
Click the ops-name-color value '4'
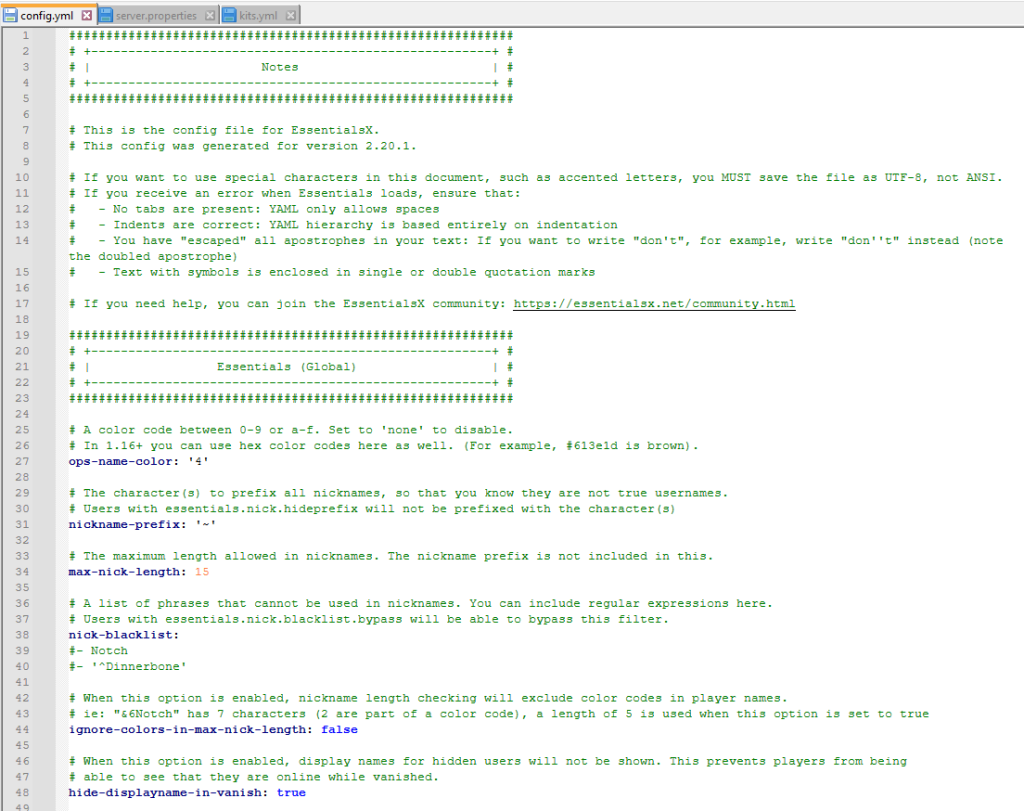tap(200, 461)
